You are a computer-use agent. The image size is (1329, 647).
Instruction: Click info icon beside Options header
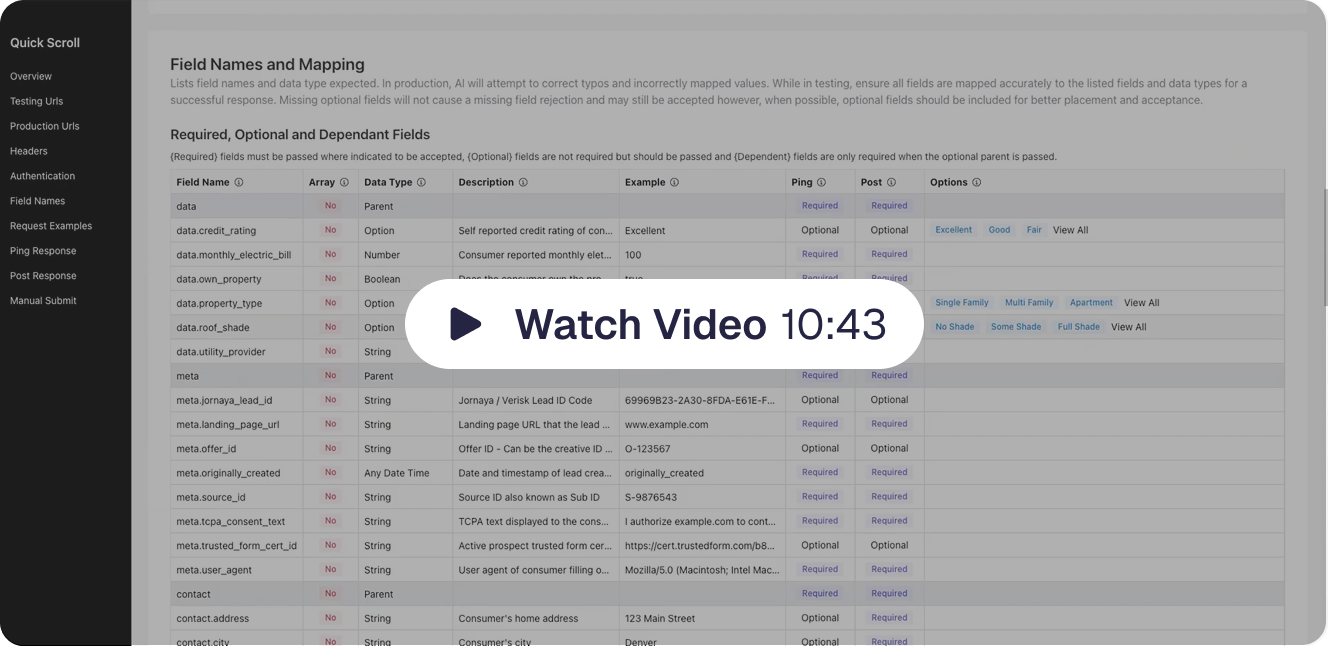976,183
